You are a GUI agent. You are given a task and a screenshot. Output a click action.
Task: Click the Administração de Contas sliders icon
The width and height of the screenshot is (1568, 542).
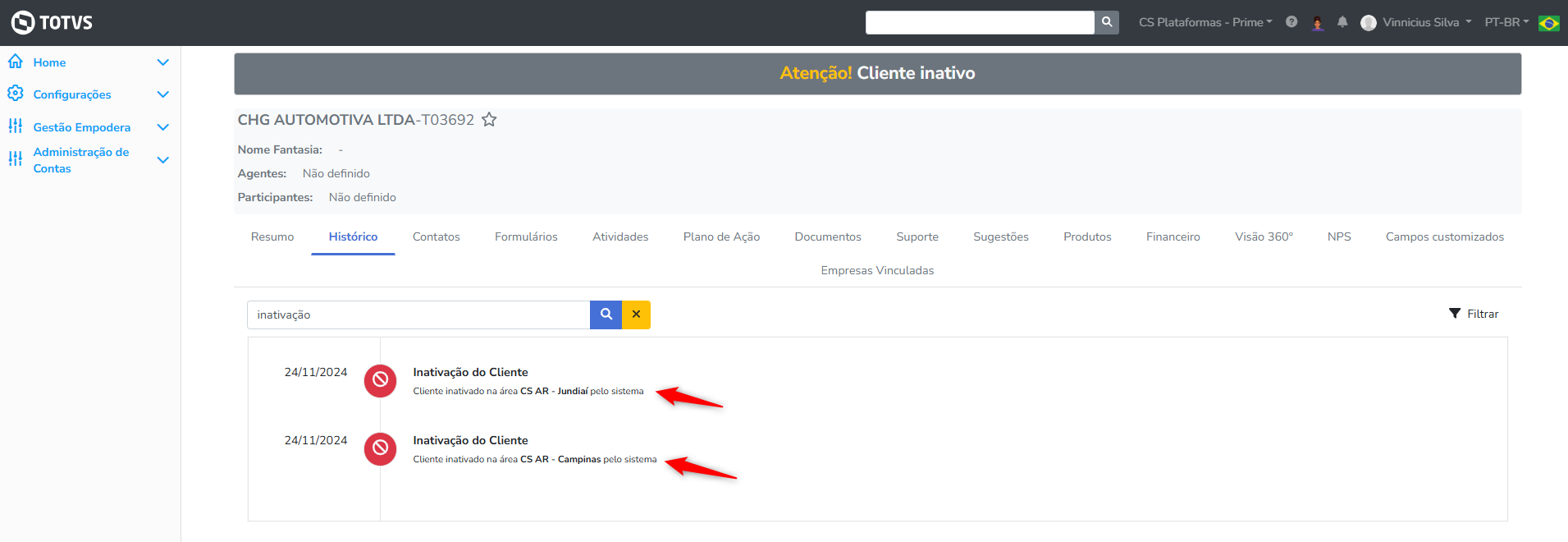point(16,158)
